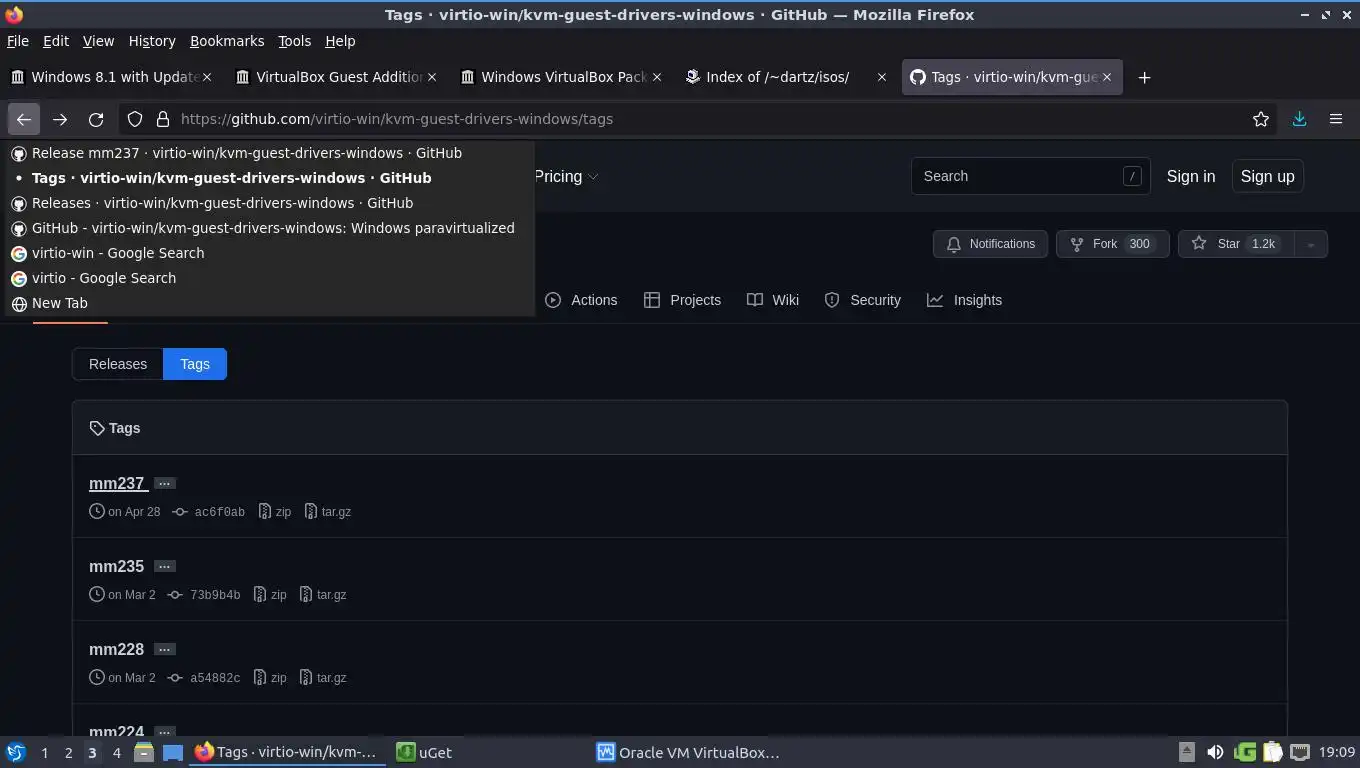This screenshot has width=1360, height=768.
Task: Close the Index of /~dartz/isos/ tab
Action: (x=882, y=77)
